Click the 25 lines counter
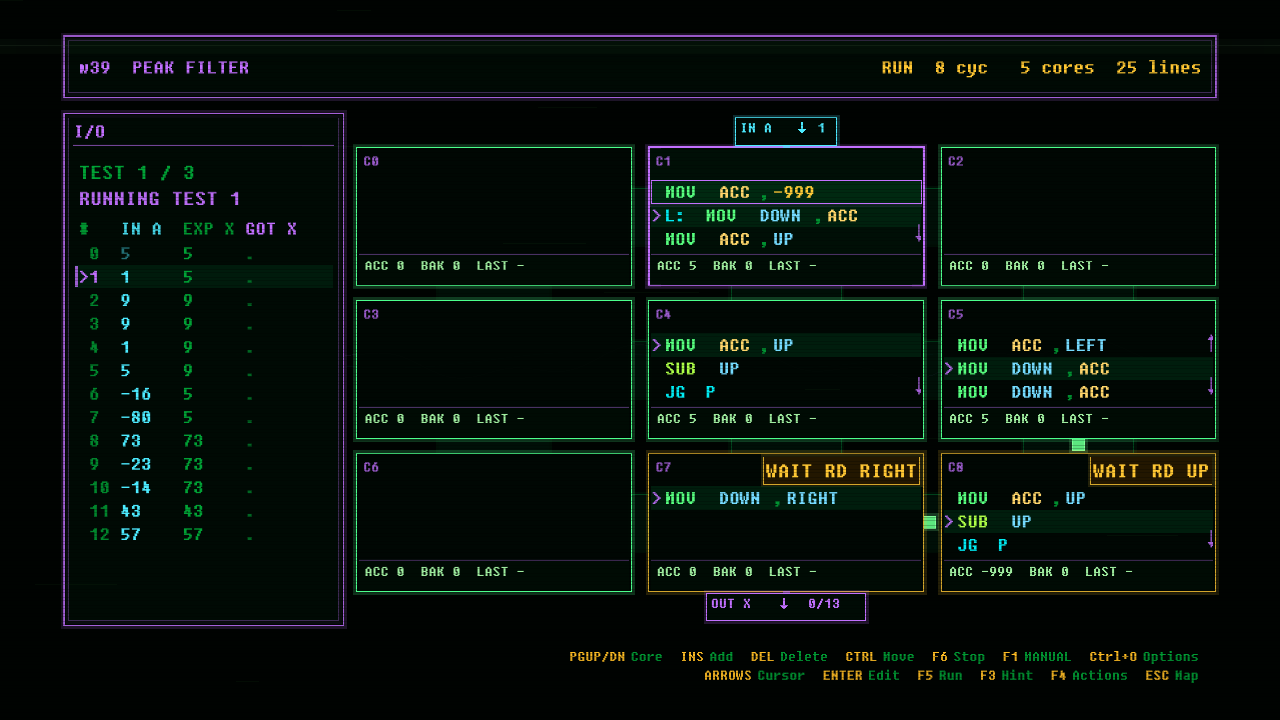Viewport: 1280px width, 720px height. (1159, 68)
